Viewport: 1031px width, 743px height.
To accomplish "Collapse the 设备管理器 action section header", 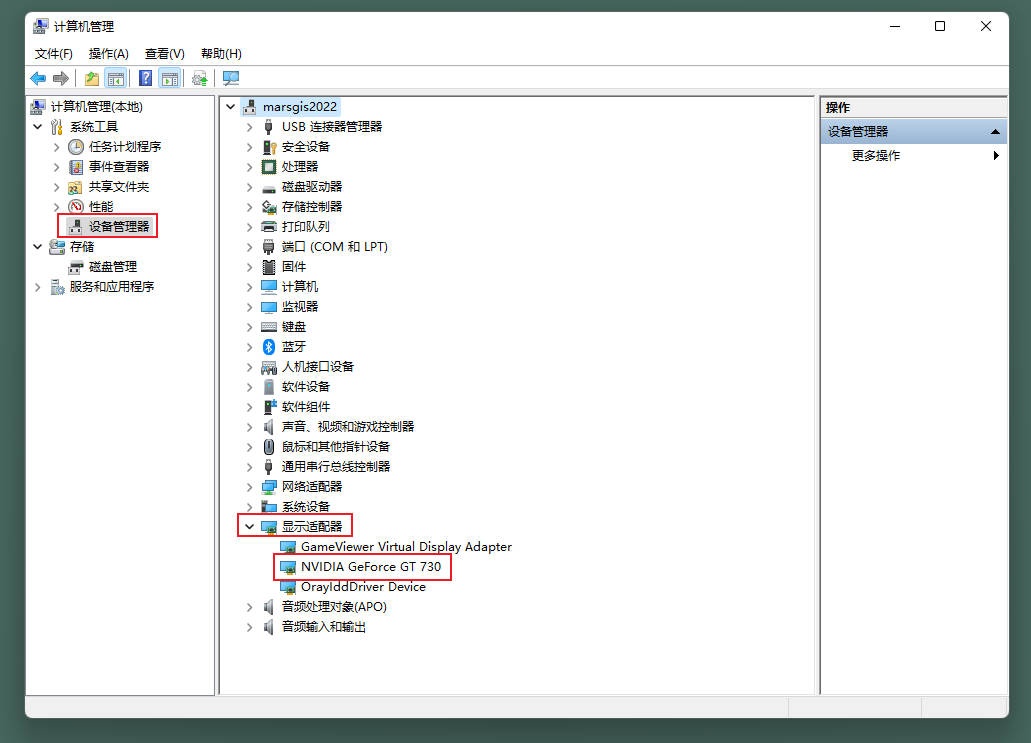I will click(x=995, y=131).
